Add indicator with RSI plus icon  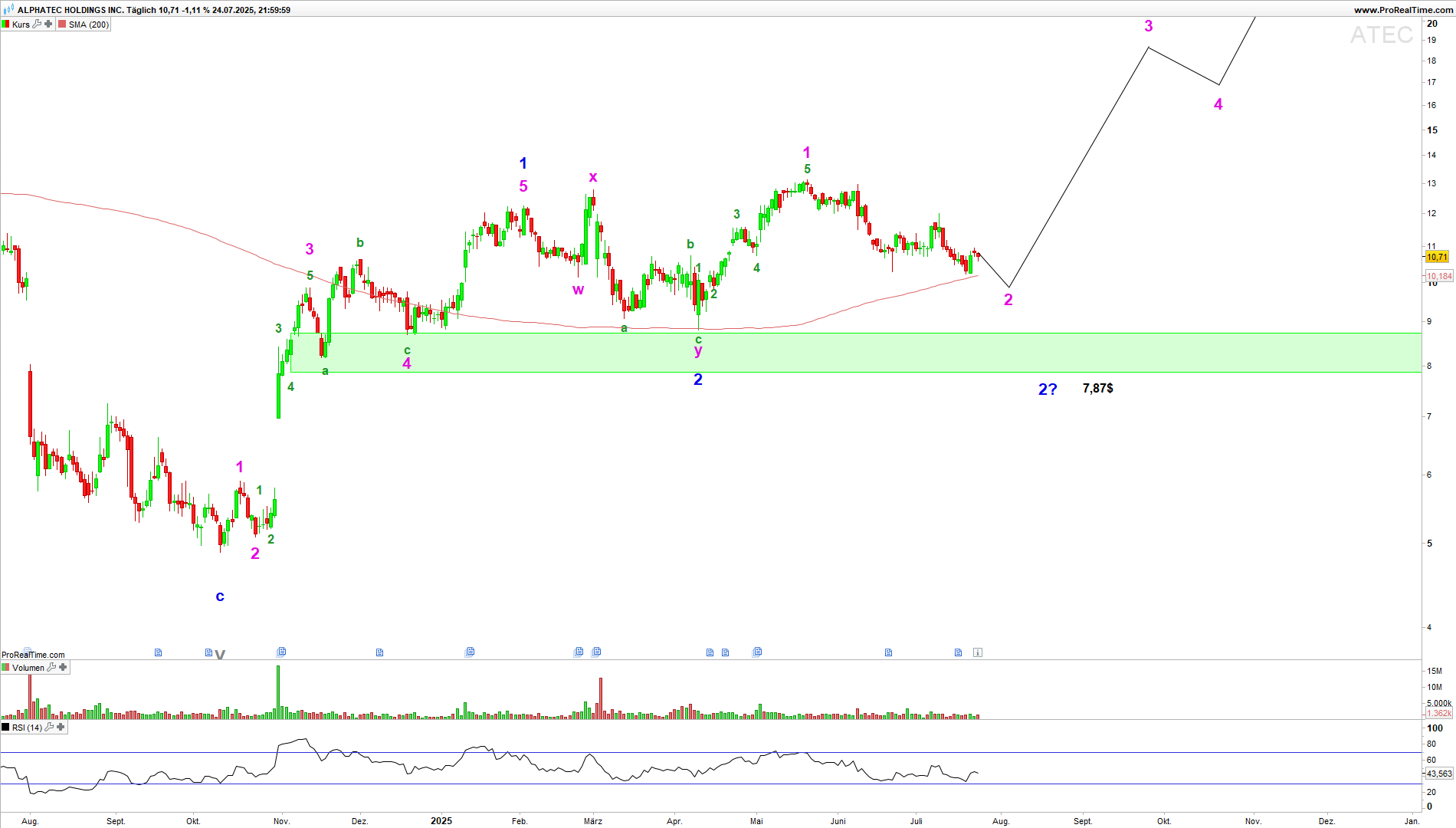(x=61, y=728)
